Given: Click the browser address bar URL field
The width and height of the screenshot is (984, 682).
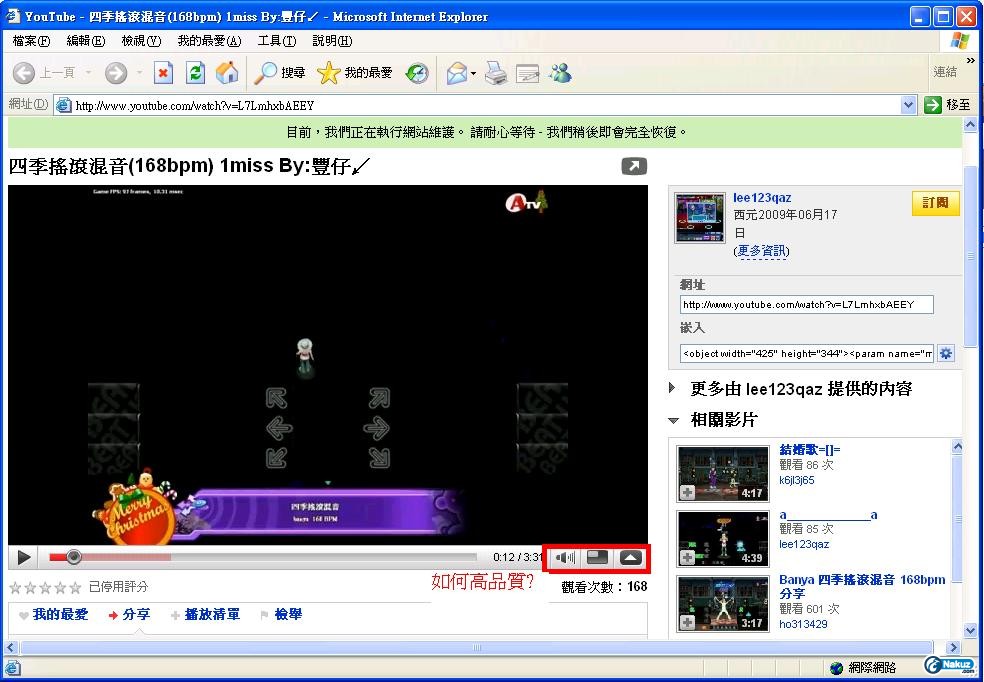Looking at the screenshot, I should (x=486, y=105).
